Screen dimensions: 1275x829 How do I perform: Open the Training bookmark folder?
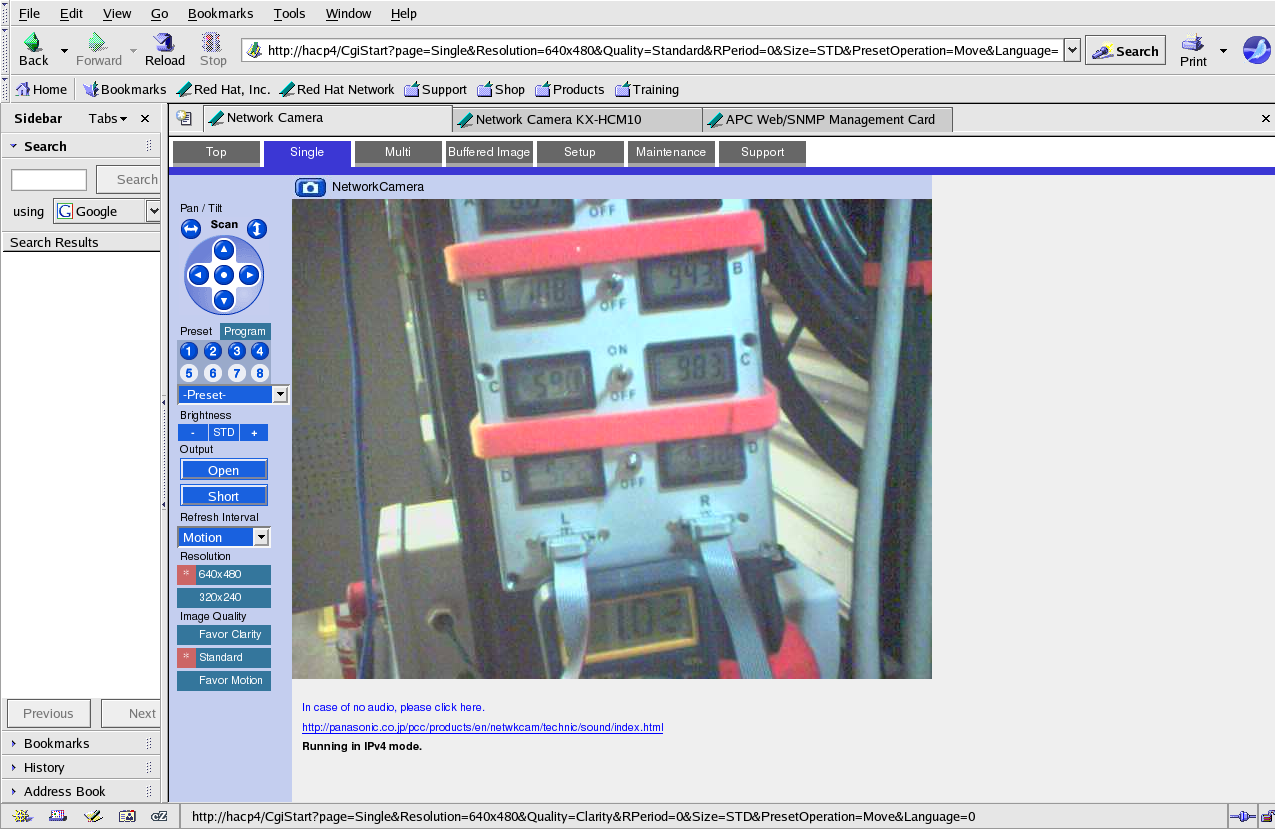(647, 89)
